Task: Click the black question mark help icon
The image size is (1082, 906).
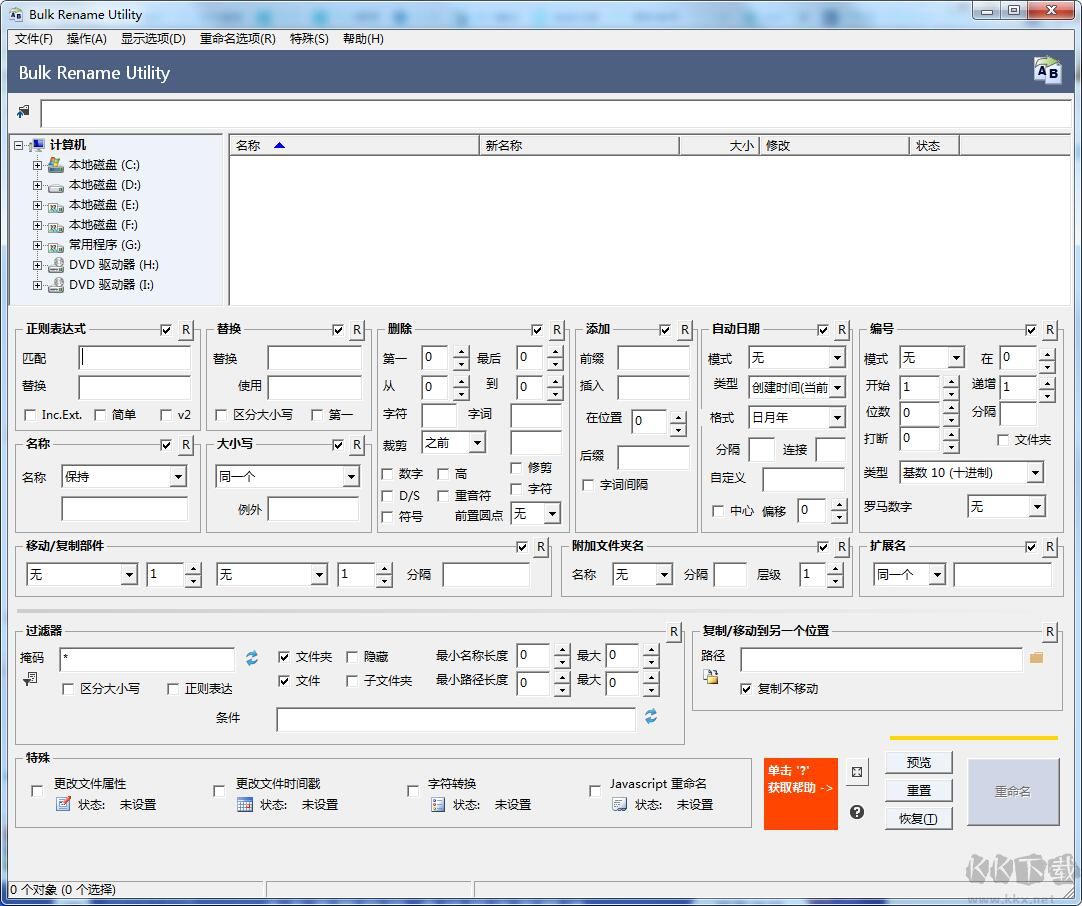Action: [857, 812]
